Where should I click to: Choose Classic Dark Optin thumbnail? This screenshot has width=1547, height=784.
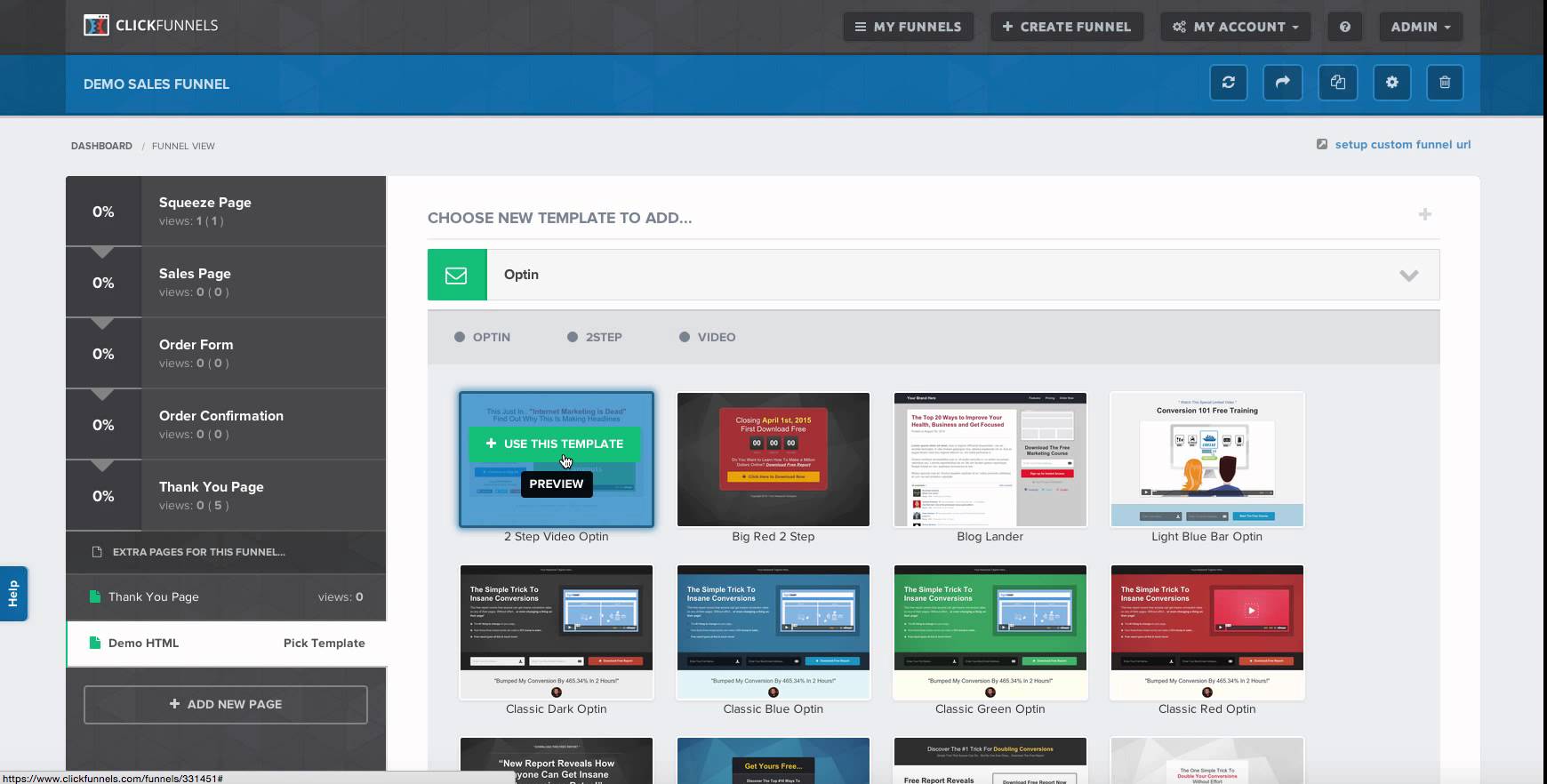[x=557, y=632]
